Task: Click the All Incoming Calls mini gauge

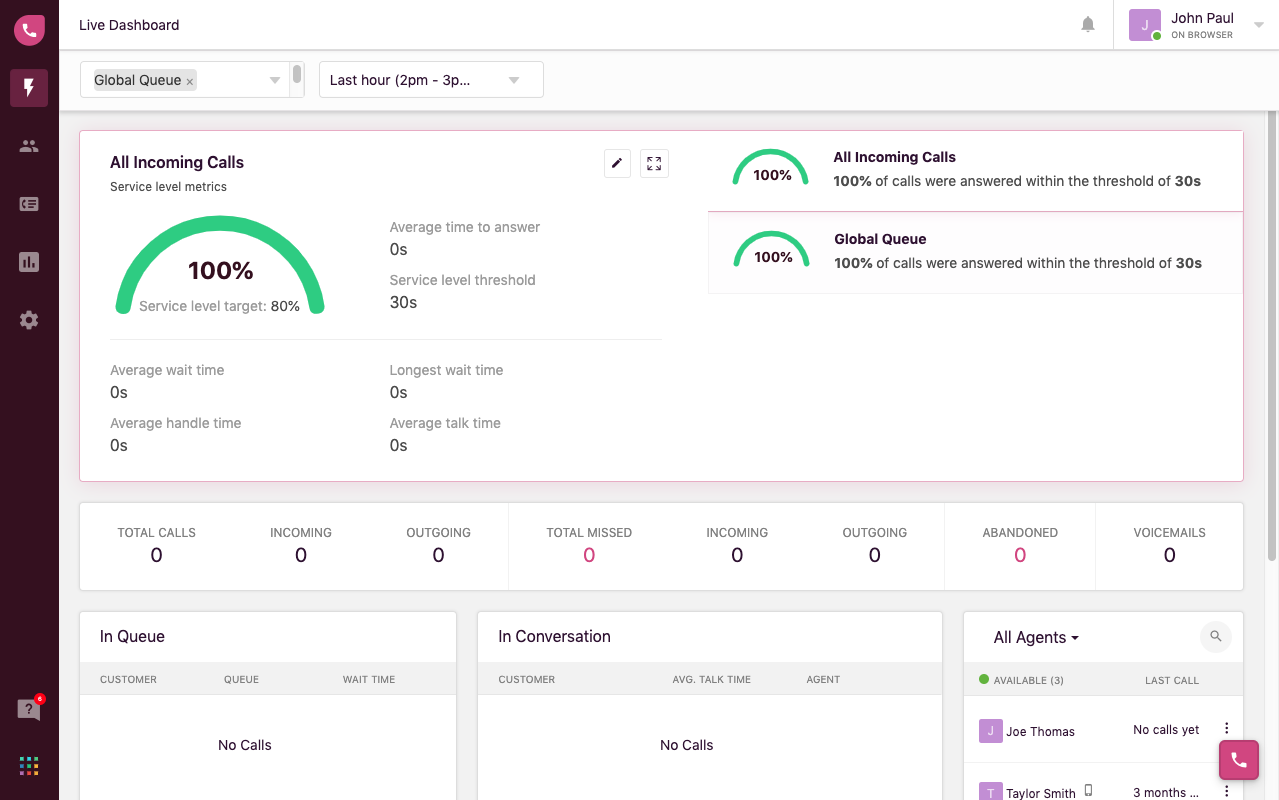Action: 771,168
